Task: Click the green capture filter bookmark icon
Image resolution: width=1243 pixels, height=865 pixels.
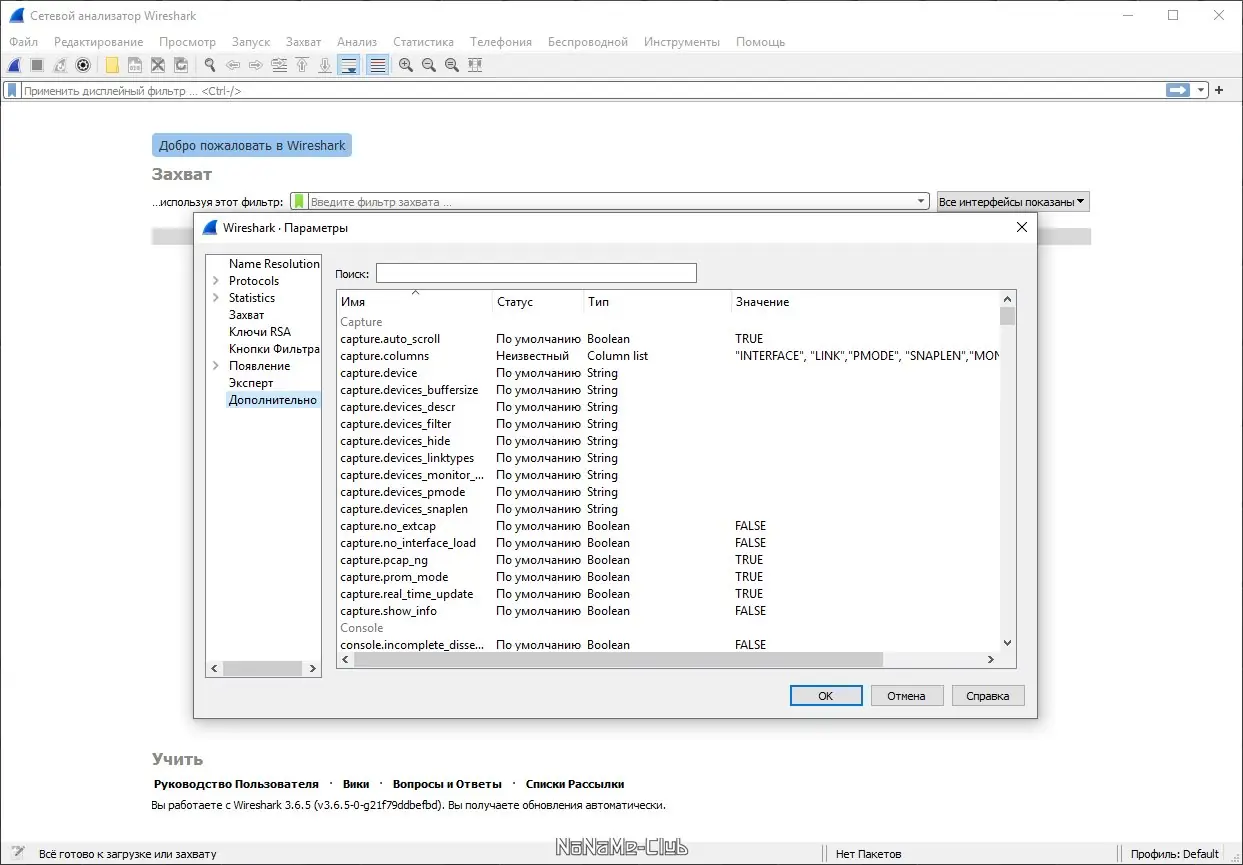Action: tap(299, 202)
